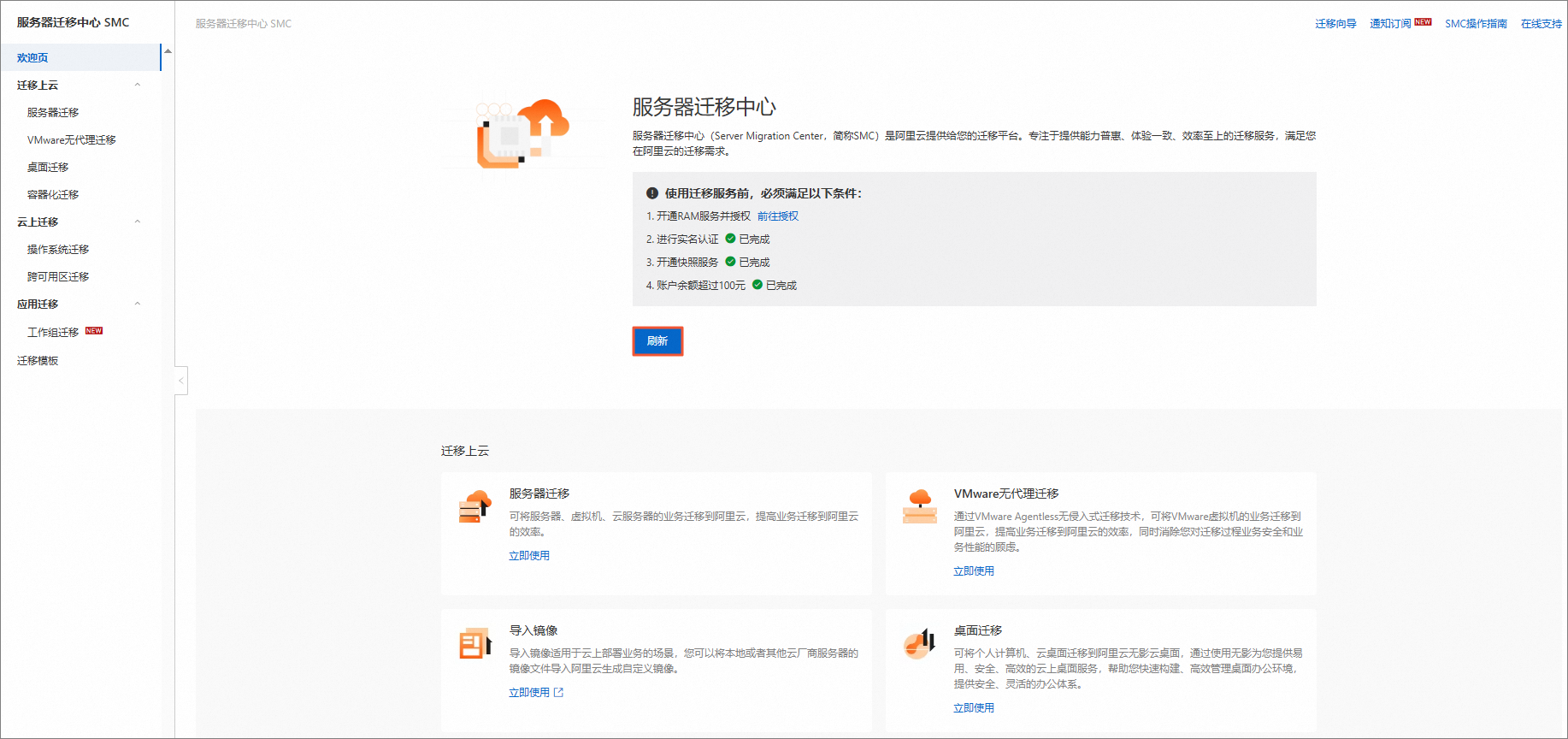The width and height of the screenshot is (1568, 739).
Task: Click the import image card icon
Action: pyautogui.click(x=475, y=643)
